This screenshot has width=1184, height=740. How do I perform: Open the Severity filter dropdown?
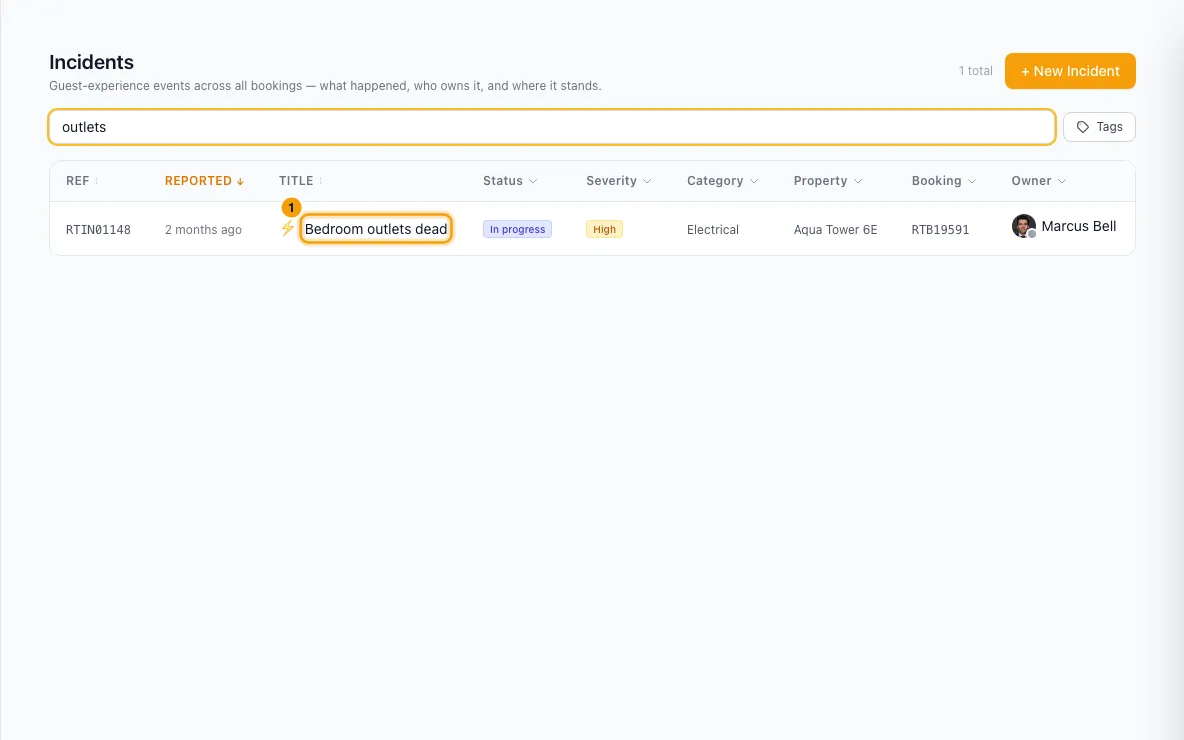coord(618,180)
